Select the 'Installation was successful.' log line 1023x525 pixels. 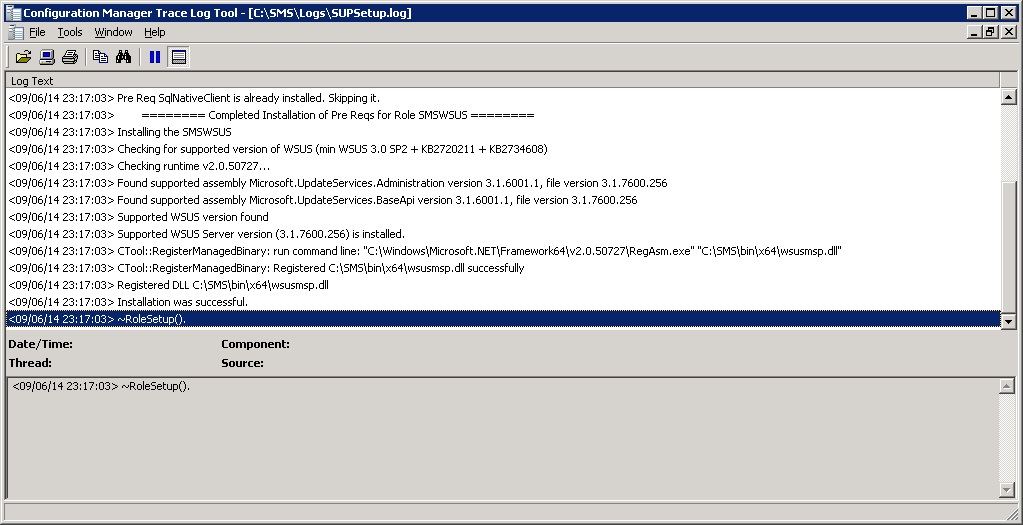pyautogui.click(x=182, y=302)
